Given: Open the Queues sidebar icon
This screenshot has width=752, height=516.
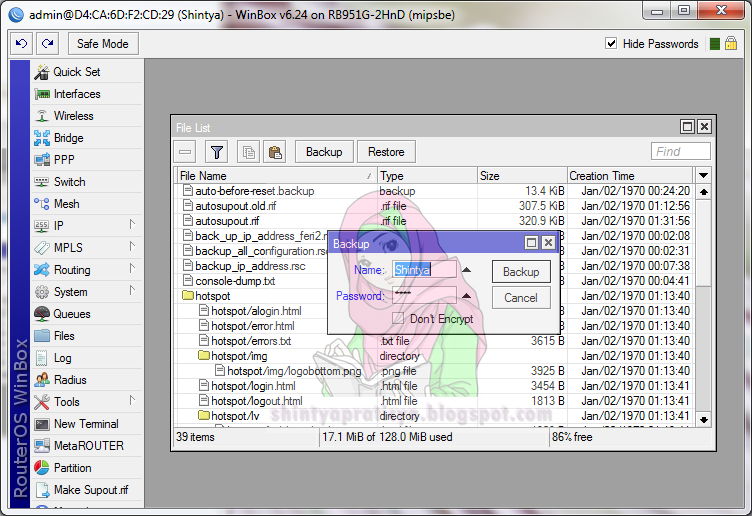Looking at the screenshot, I should coord(42,314).
